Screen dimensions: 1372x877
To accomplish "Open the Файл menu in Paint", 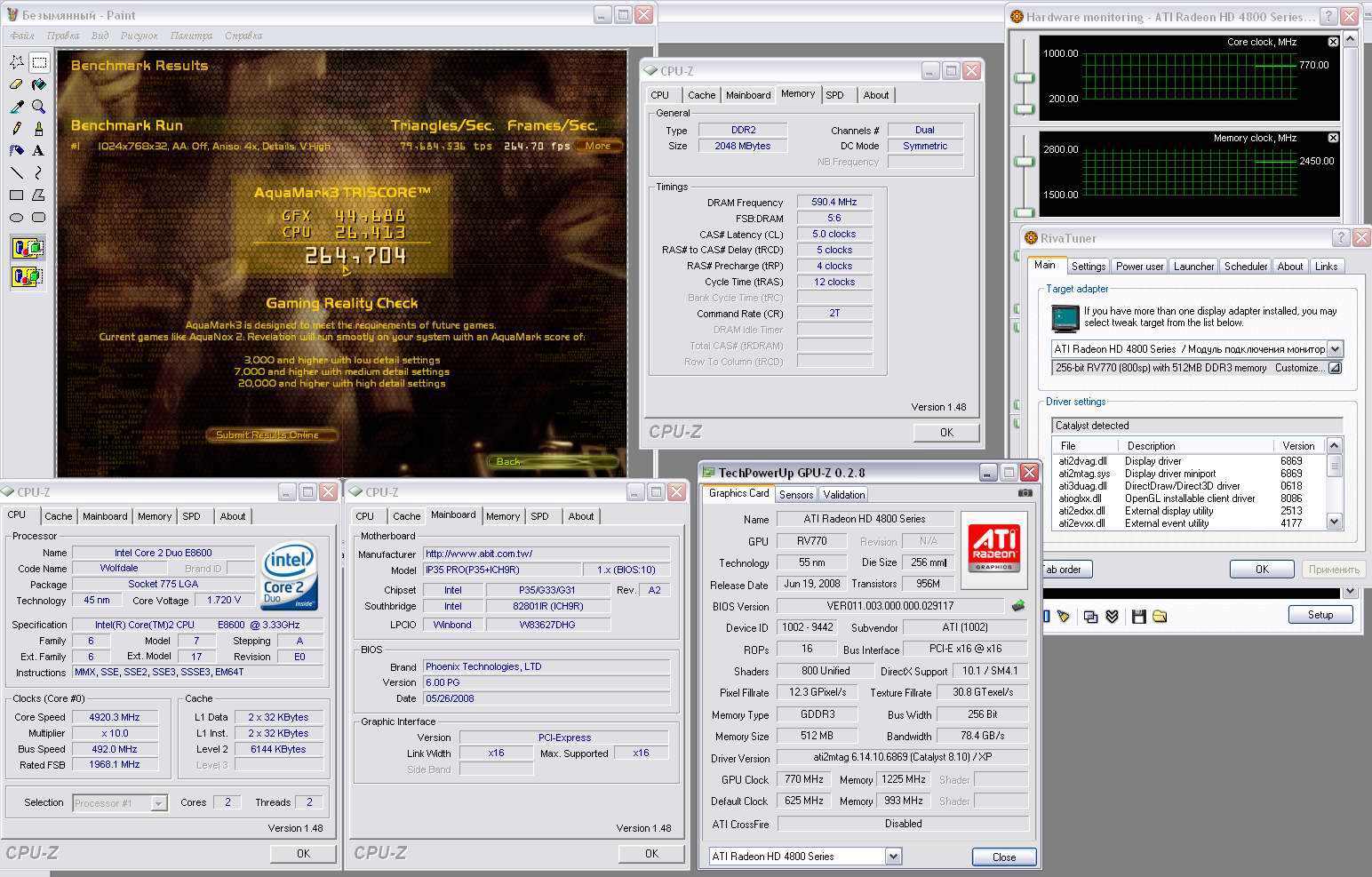I will point(22,36).
